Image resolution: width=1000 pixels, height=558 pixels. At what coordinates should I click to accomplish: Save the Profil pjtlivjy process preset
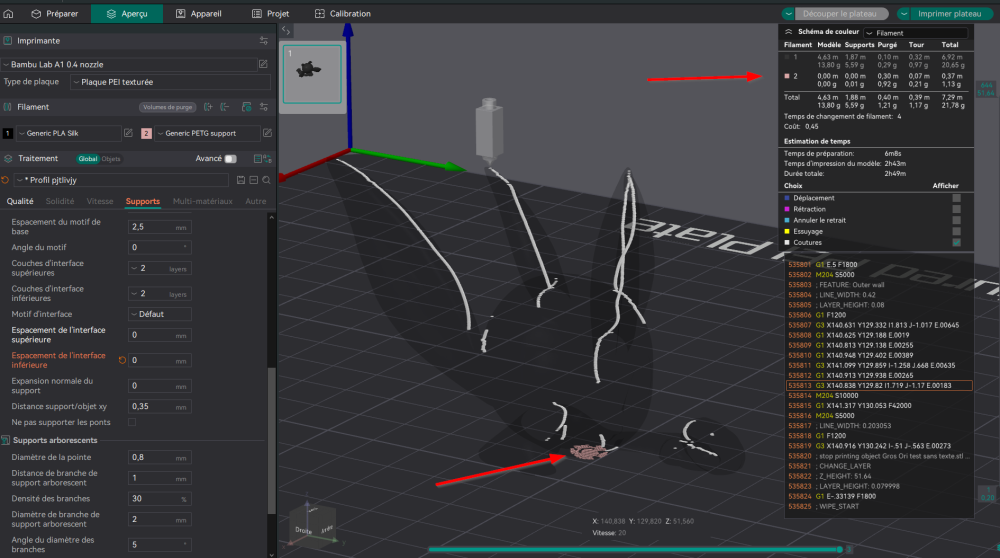[240, 180]
